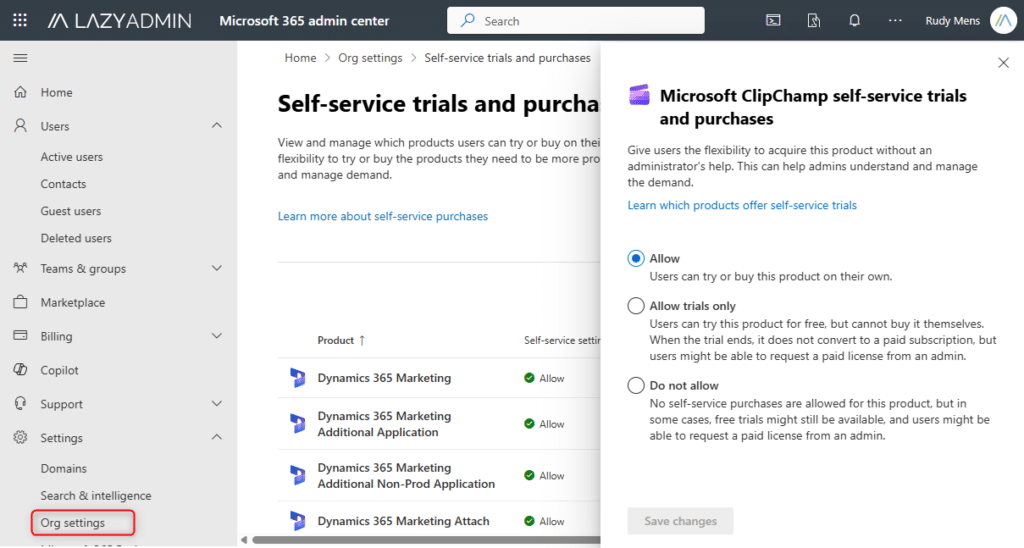
Task: Open Domains under Settings
Action: click(63, 468)
